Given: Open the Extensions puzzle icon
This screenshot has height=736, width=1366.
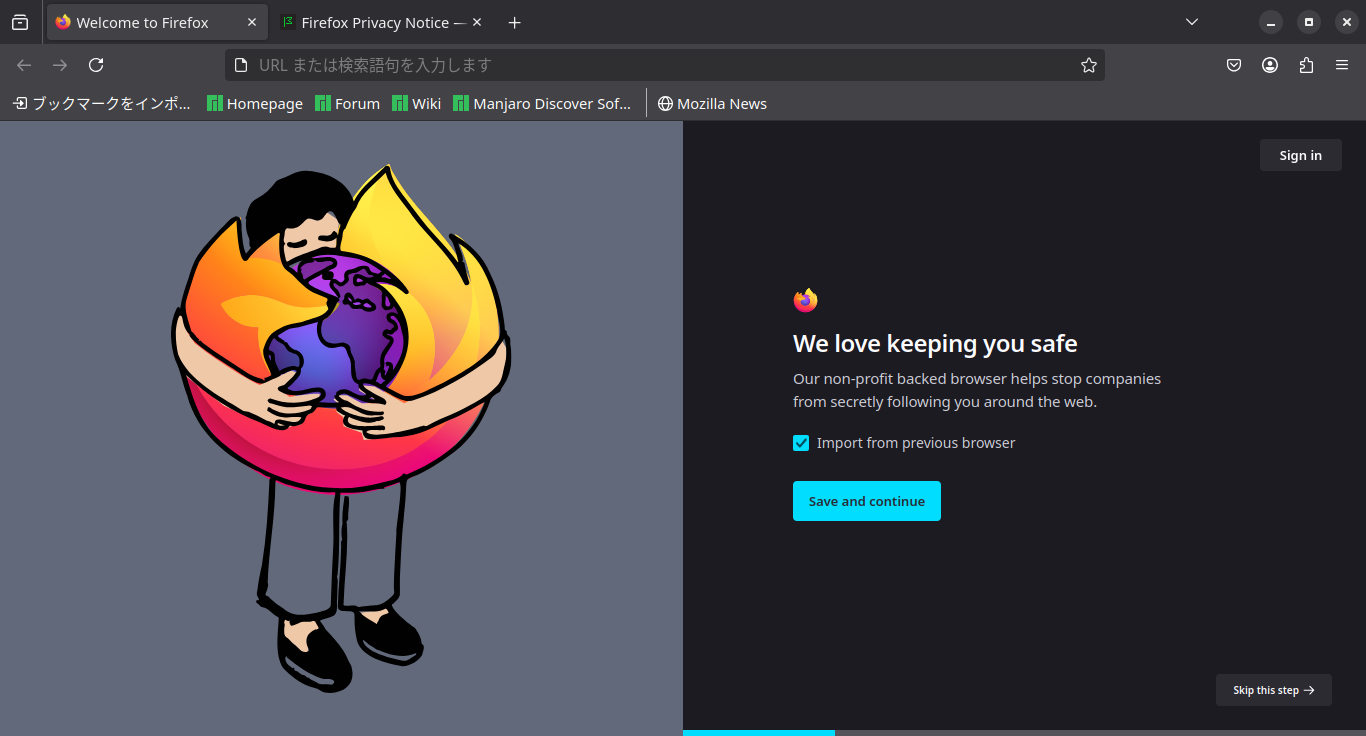Looking at the screenshot, I should 1306,65.
